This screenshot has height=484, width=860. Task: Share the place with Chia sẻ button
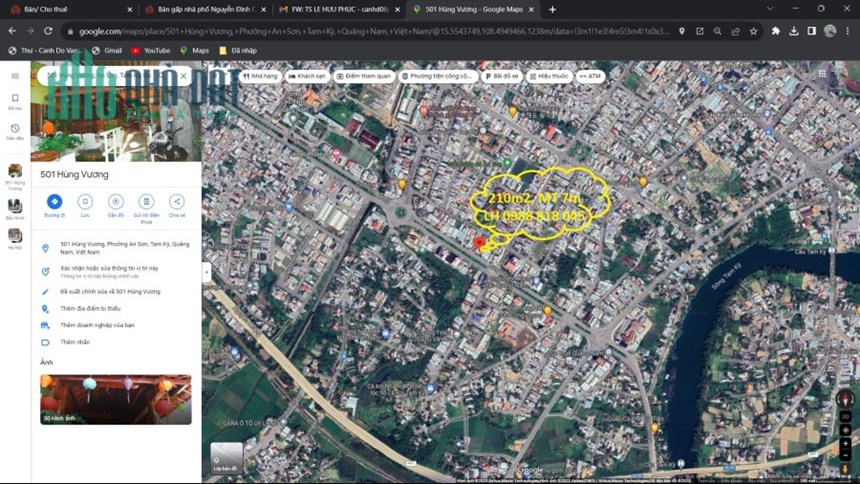coord(177,206)
